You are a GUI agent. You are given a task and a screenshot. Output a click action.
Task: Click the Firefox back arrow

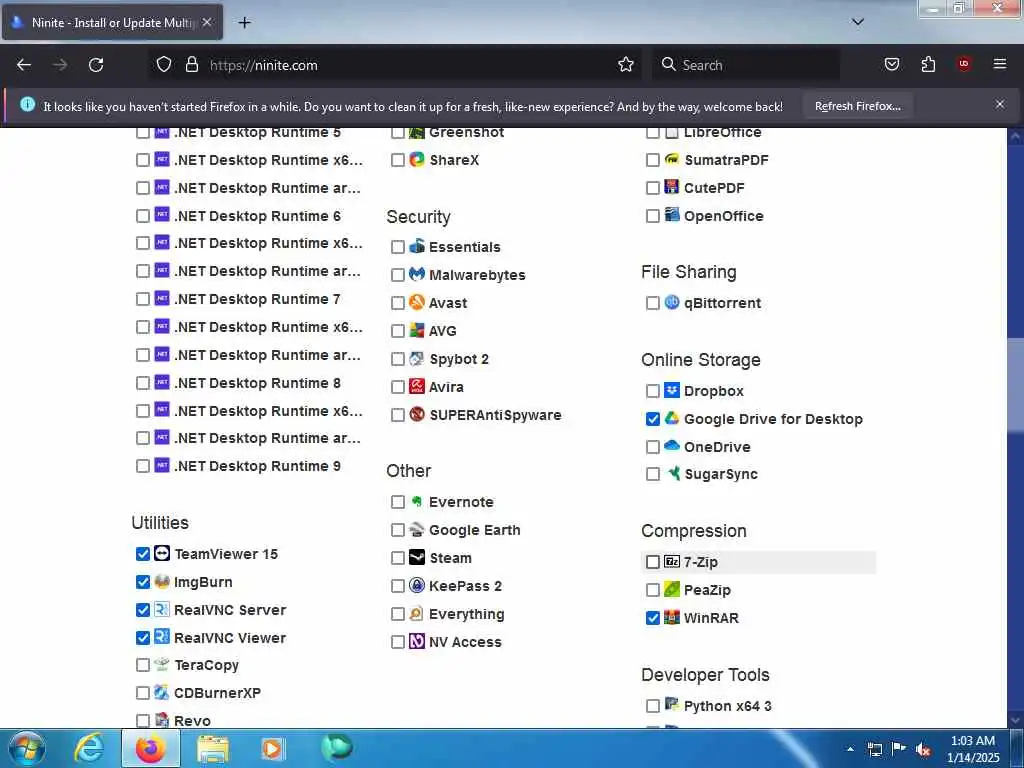[x=24, y=65]
